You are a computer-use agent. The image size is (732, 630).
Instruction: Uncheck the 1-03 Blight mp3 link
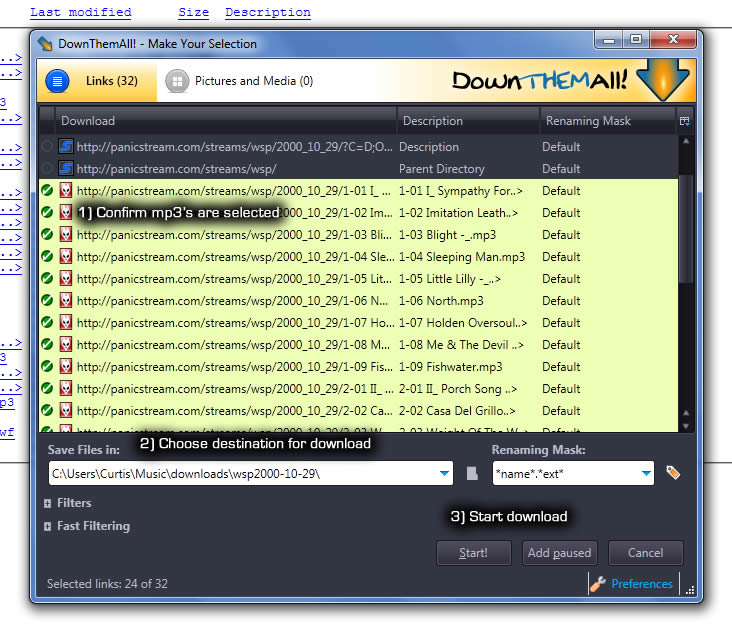[47, 235]
